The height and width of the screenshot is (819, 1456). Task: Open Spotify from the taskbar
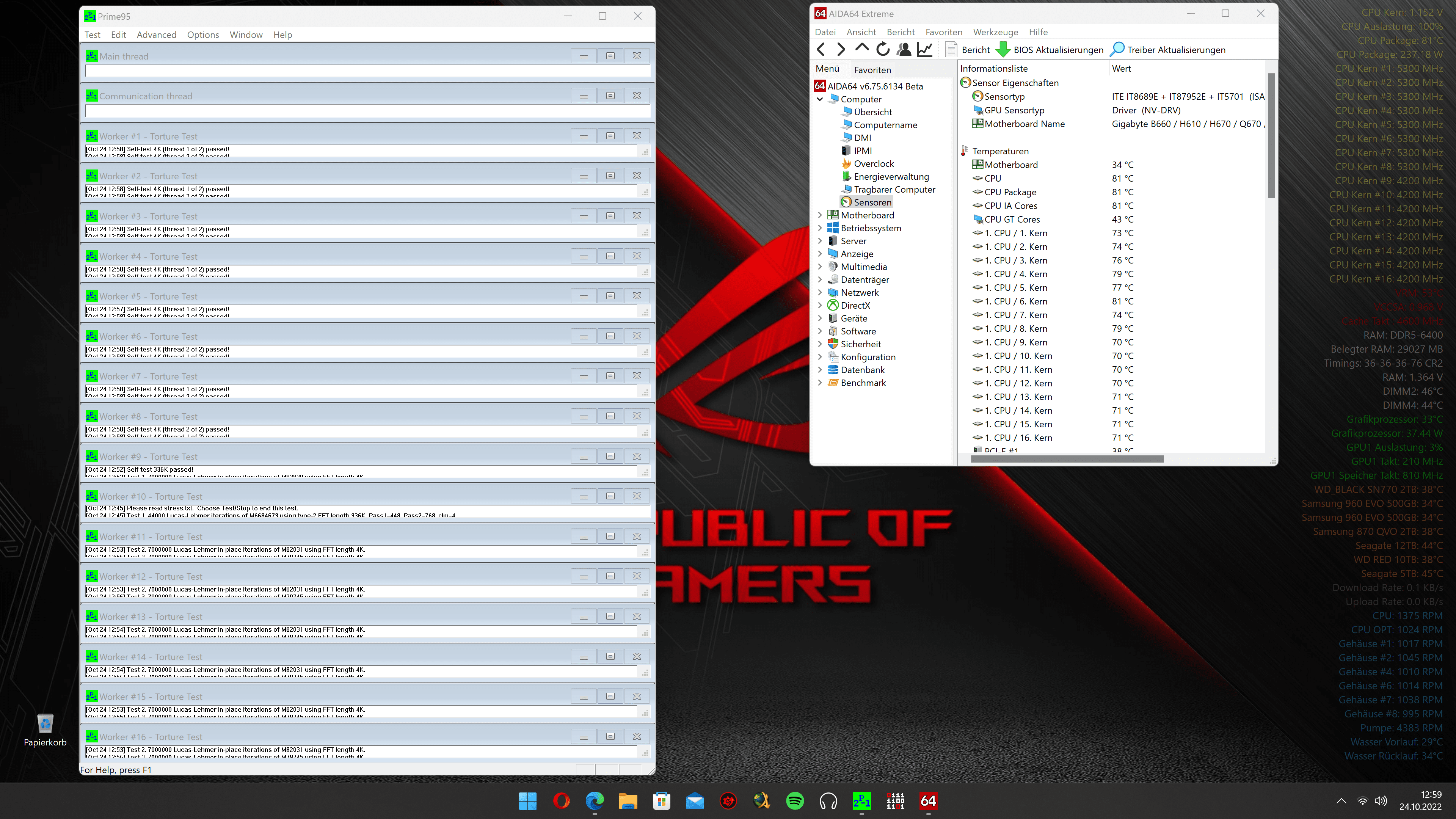[795, 801]
